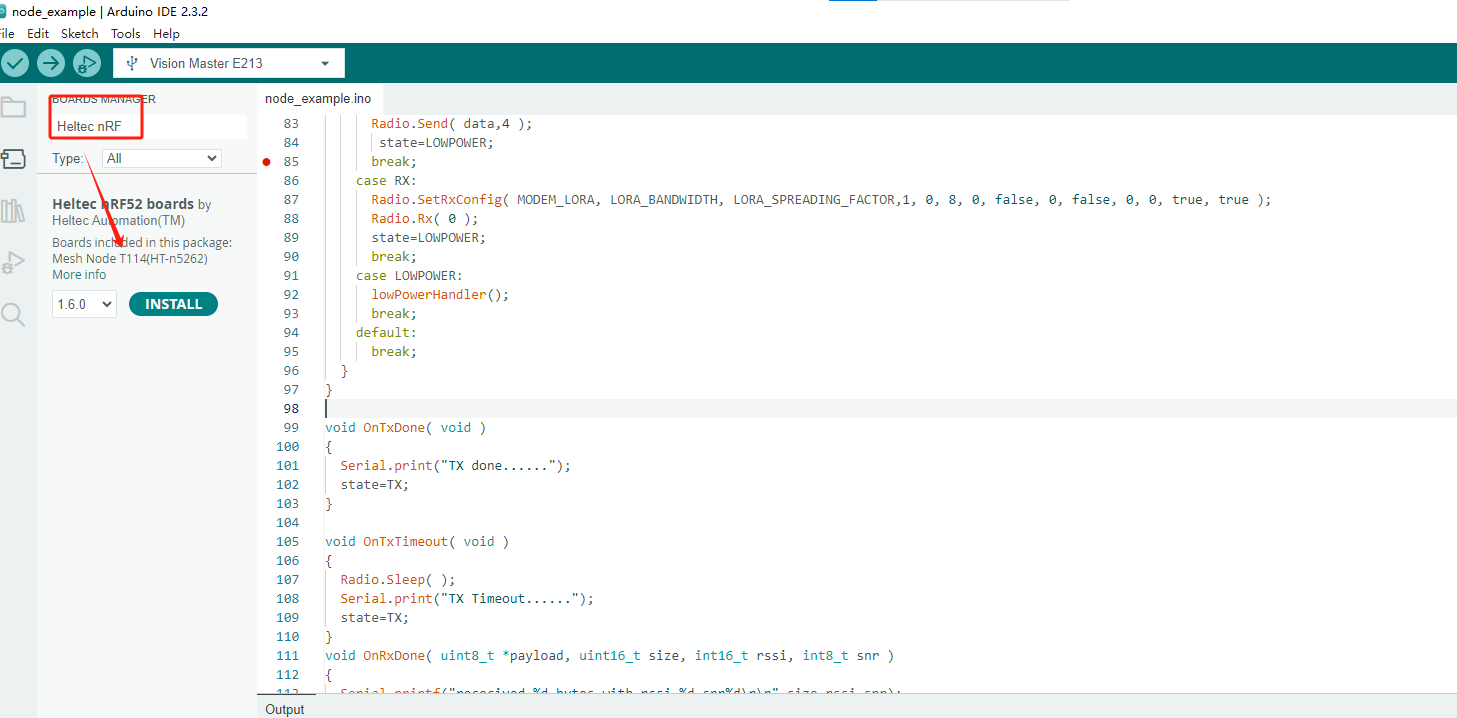The image size is (1457, 718).
Task: Click the Verify sketch checkmark icon
Action: click(15, 63)
